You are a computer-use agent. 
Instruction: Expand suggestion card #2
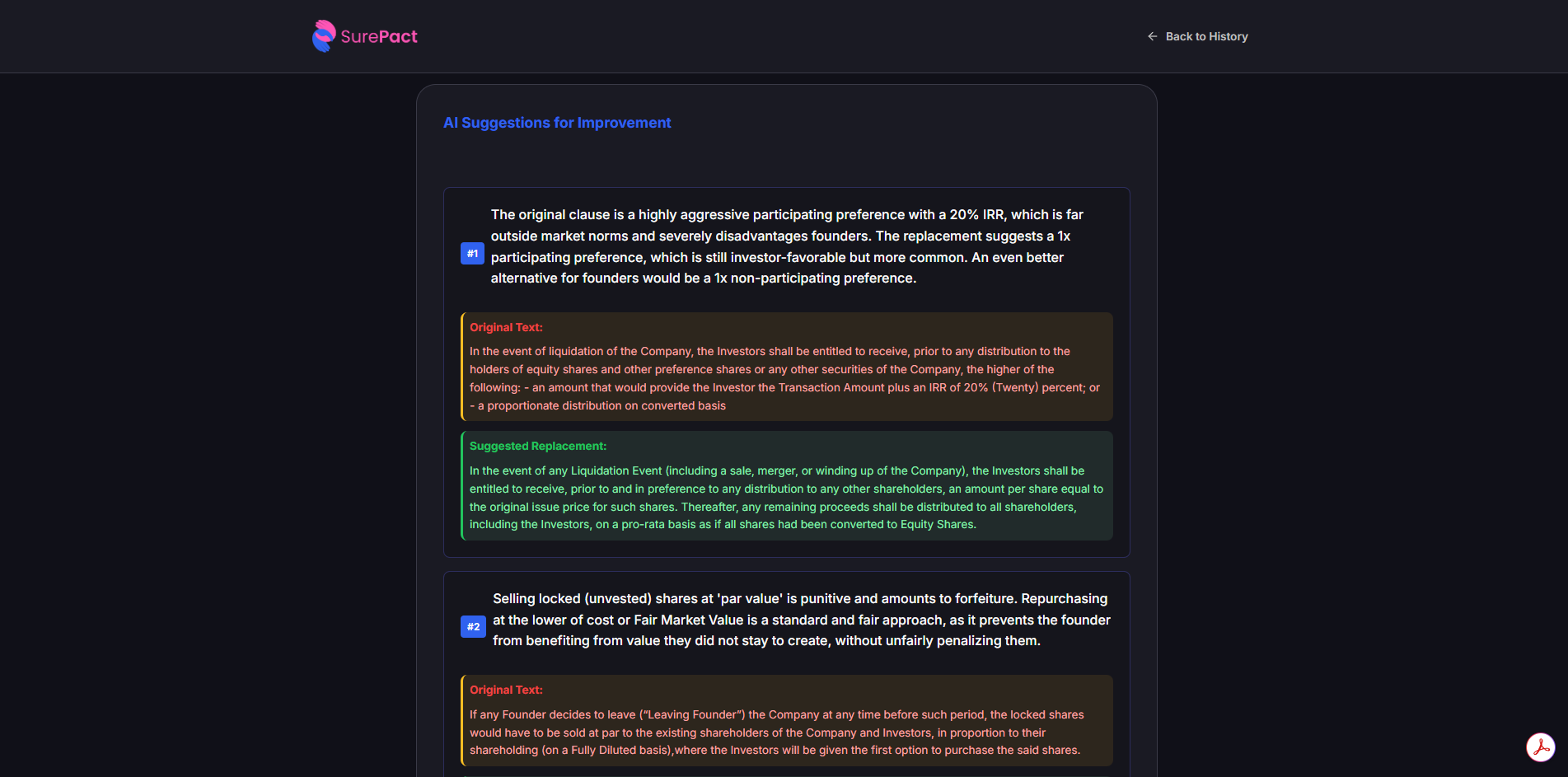click(800, 619)
